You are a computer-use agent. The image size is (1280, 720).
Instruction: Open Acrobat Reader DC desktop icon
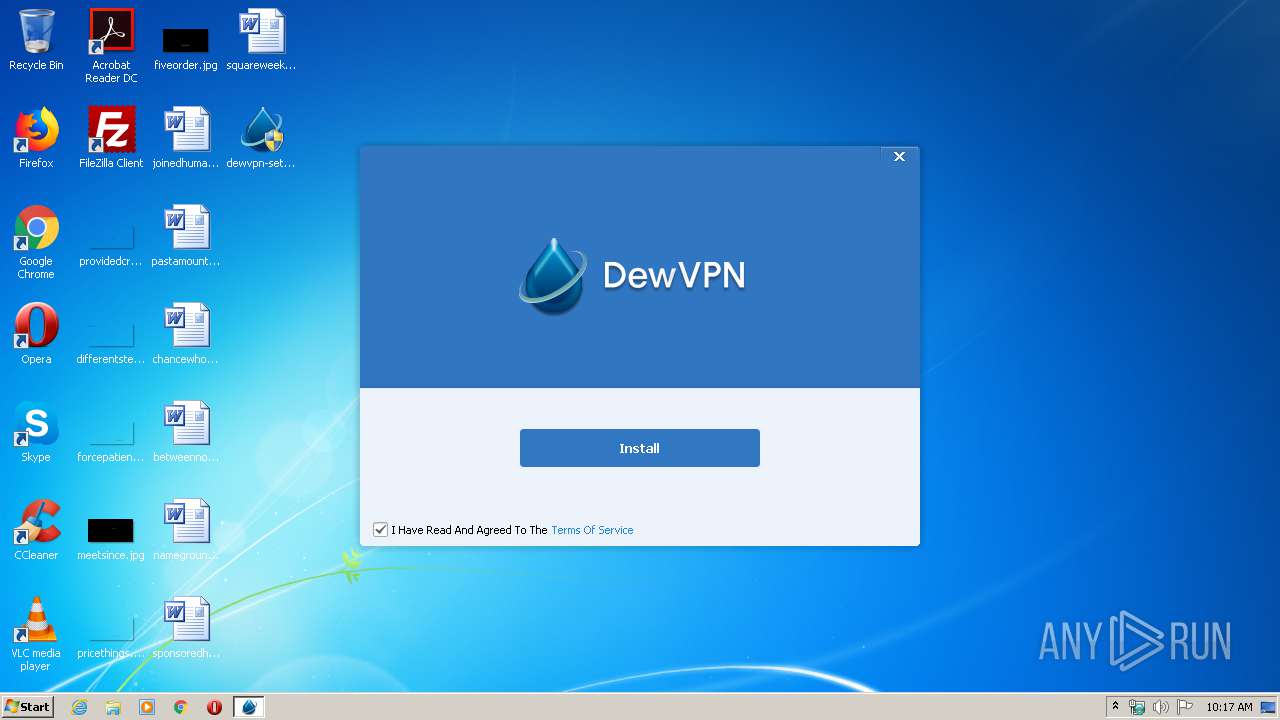pyautogui.click(x=111, y=45)
